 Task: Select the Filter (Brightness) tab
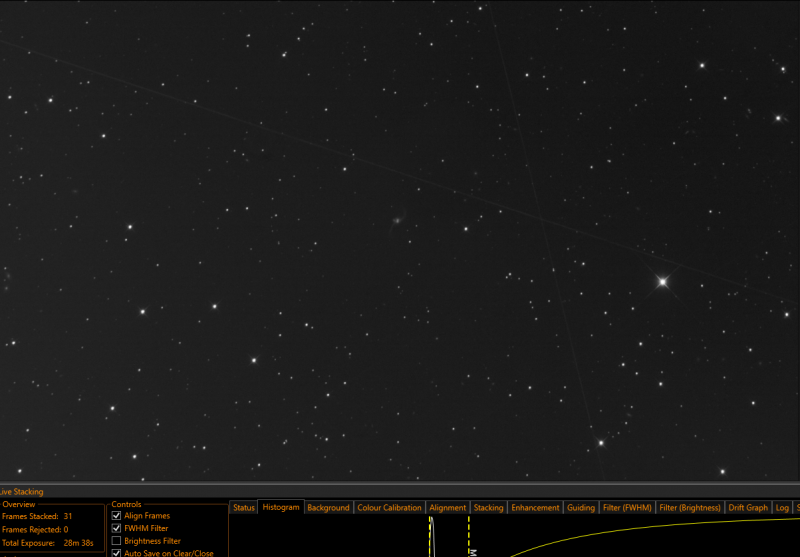click(x=690, y=508)
